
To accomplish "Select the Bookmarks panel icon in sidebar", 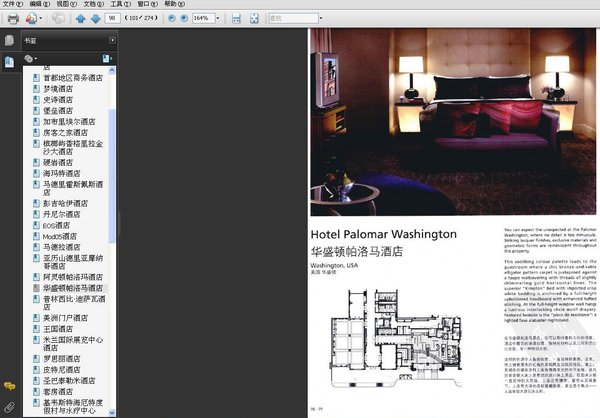I will (9, 61).
